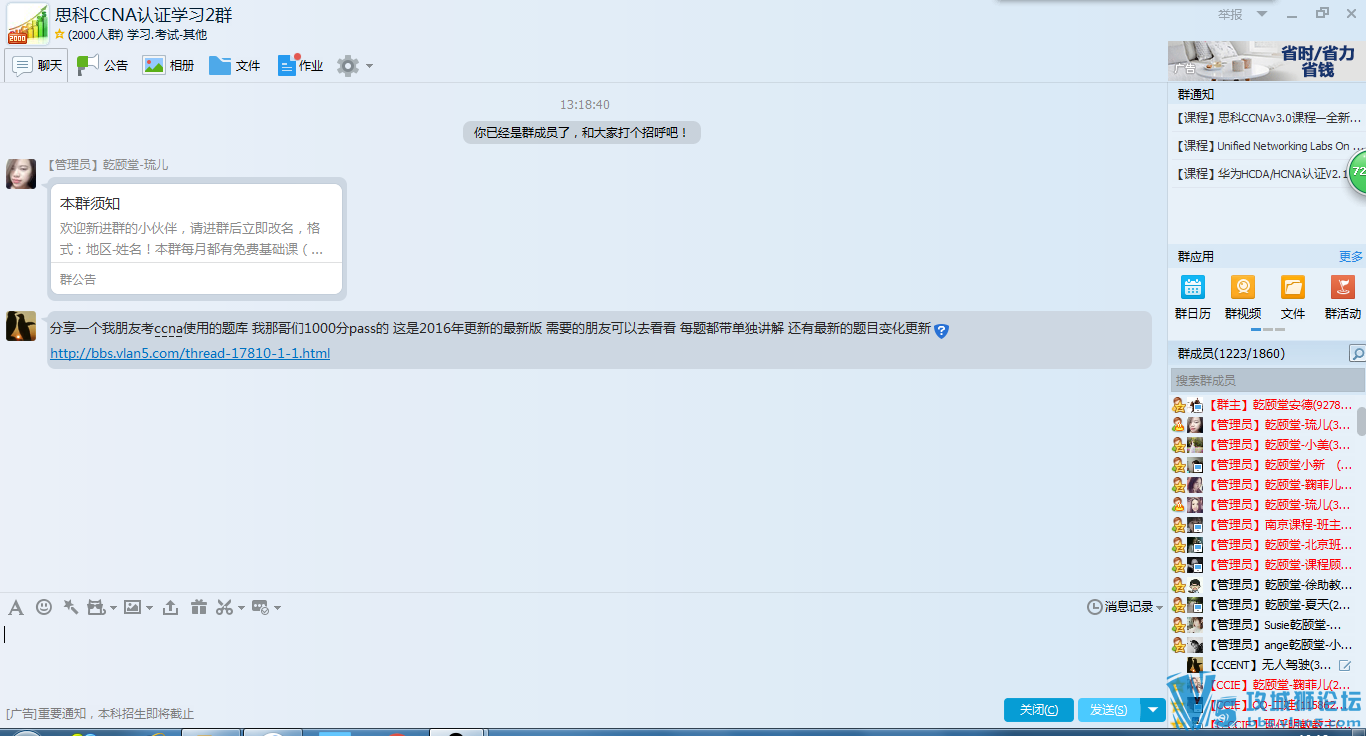1366x736 pixels.
Task: Click bottom ad text 重要通知，本科招生即将截止
Action: (116, 714)
